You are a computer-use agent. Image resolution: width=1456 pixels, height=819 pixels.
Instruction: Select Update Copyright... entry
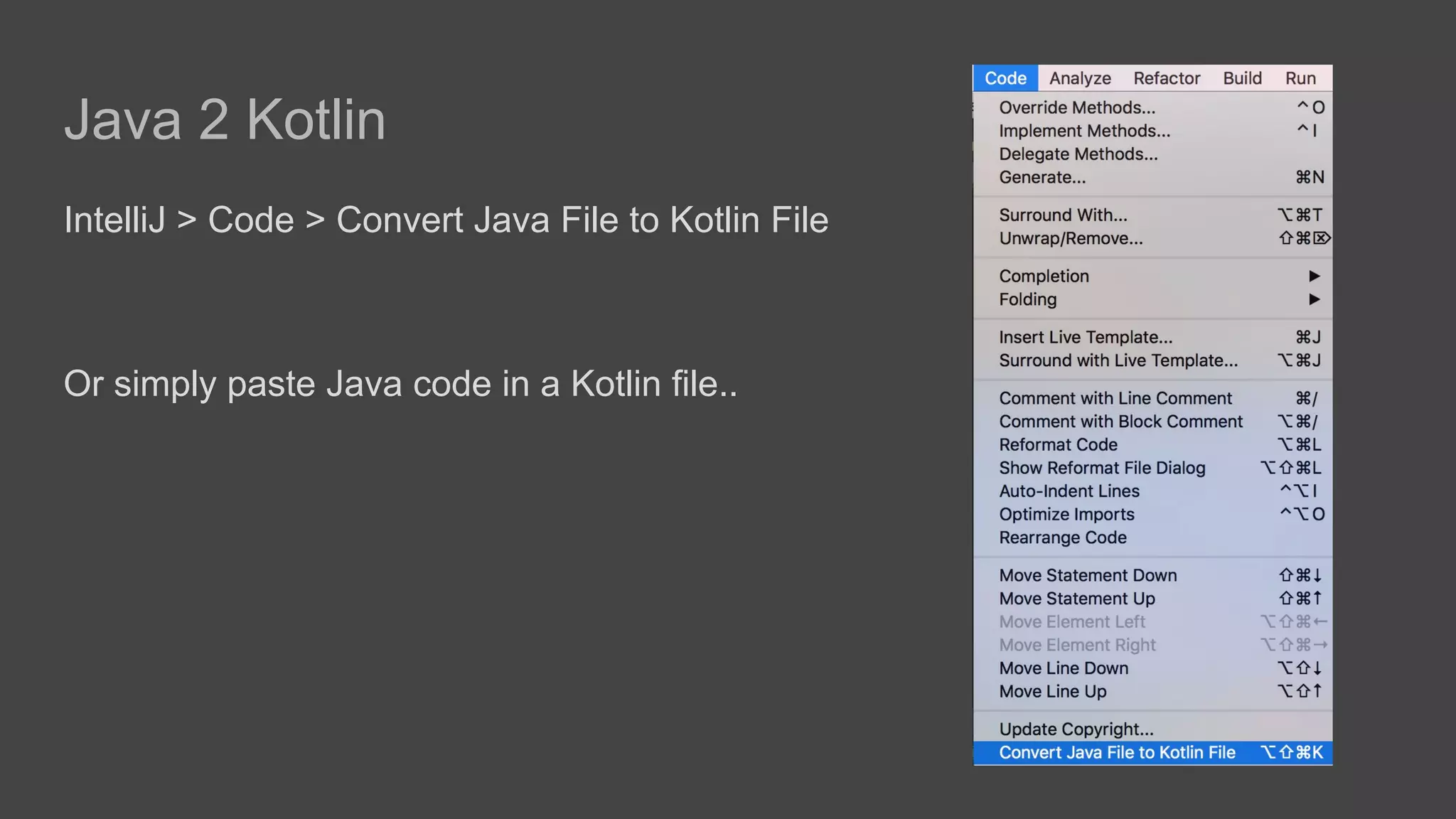click(1152, 729)
